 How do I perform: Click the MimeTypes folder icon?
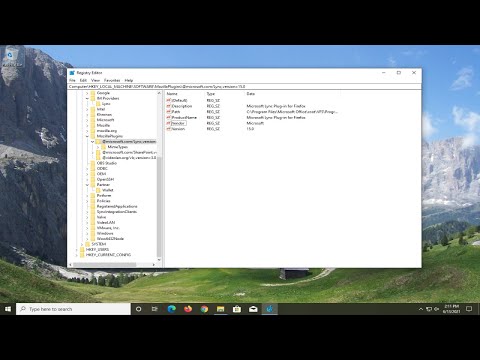[x=104, y=147]
